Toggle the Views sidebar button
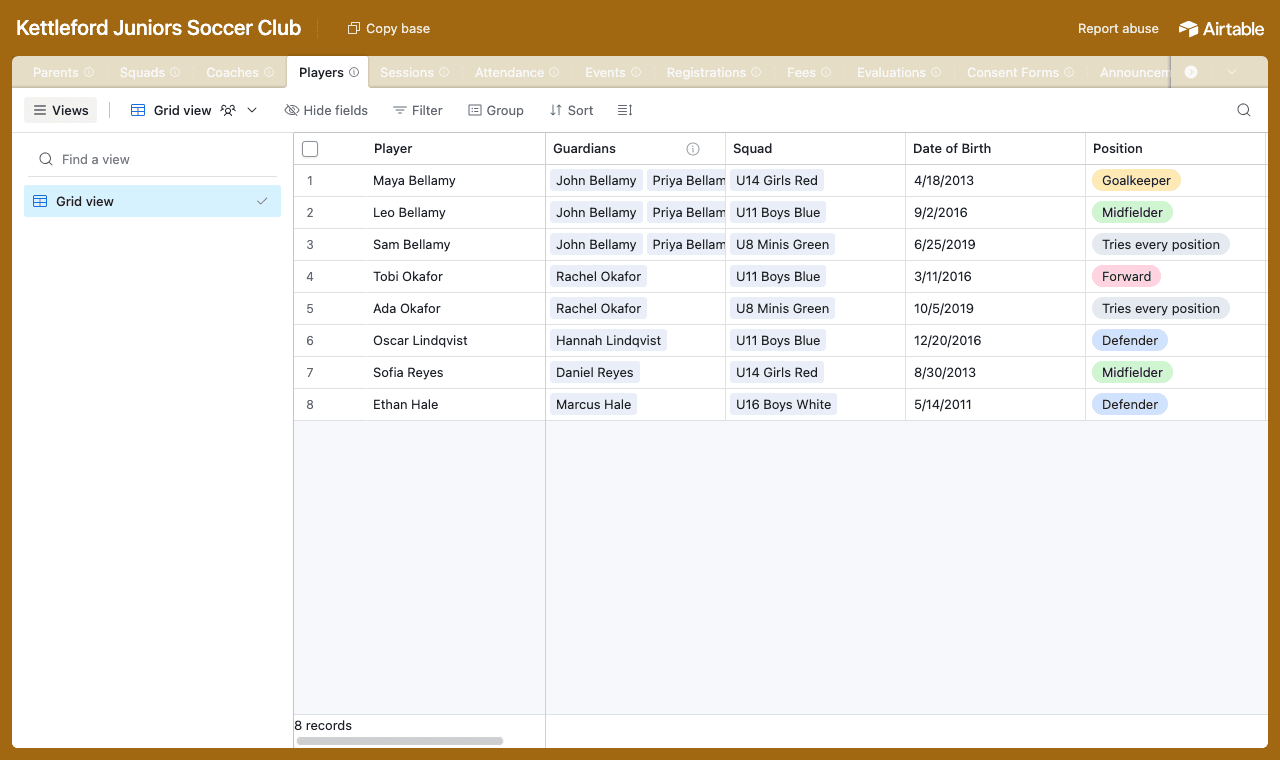 pos(61,110)
